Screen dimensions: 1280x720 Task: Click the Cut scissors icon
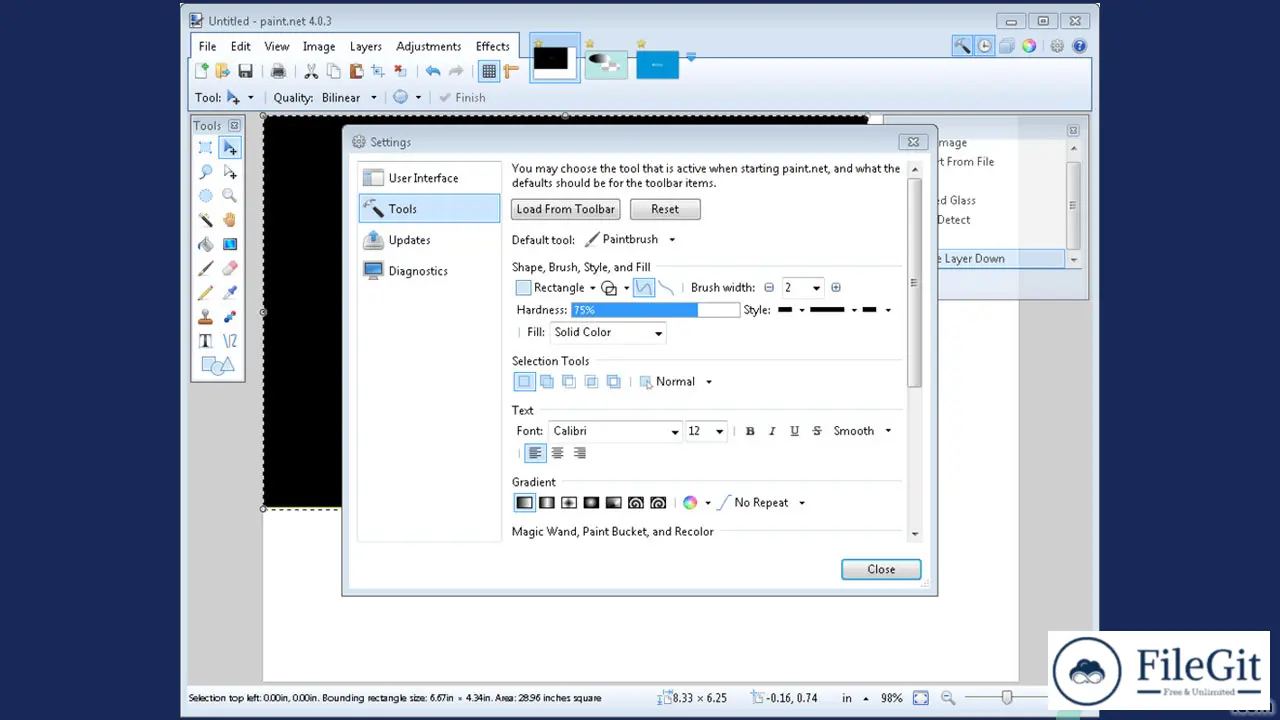pos(311,71)
